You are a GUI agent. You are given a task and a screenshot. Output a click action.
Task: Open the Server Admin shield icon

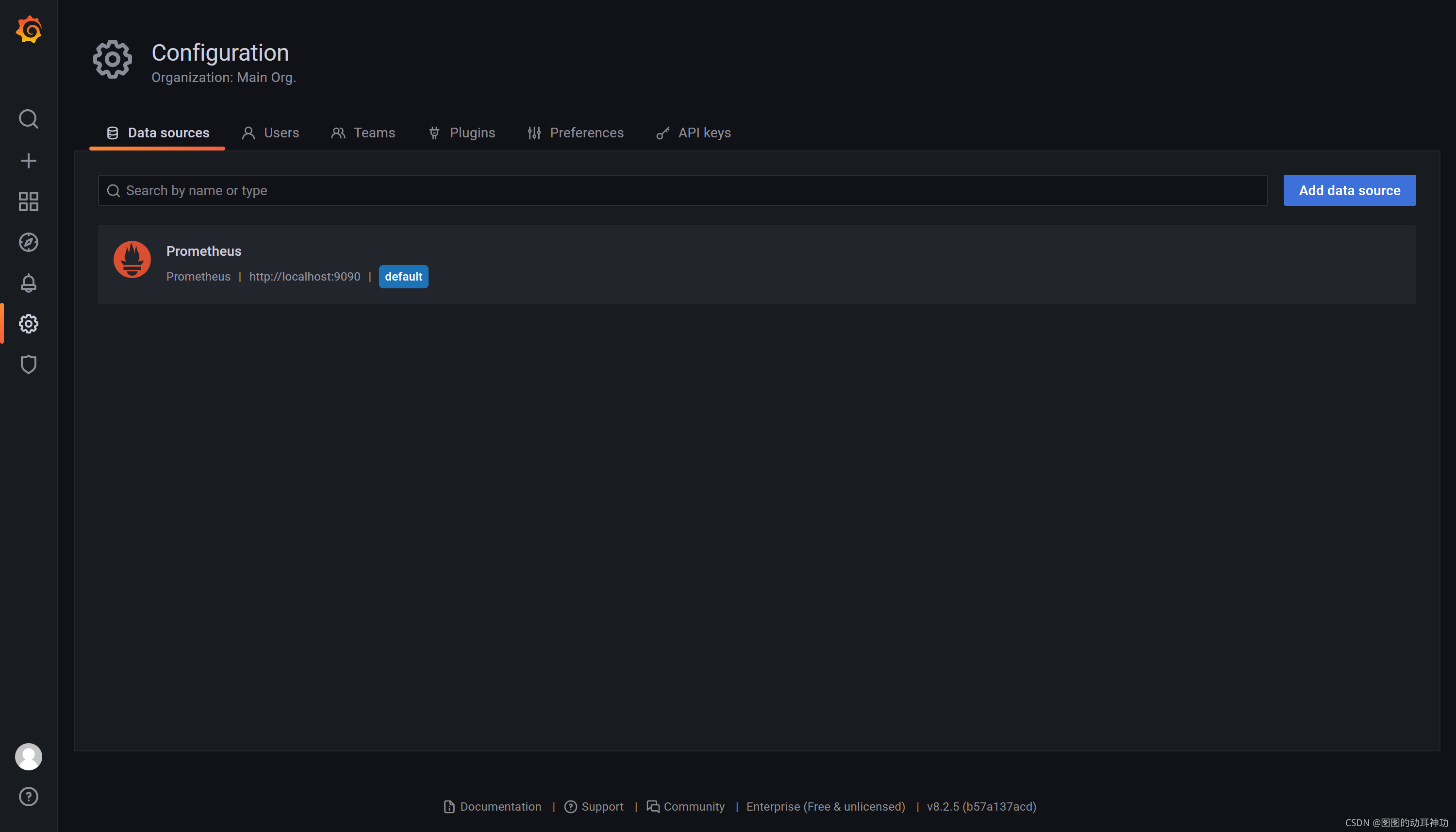click(29, 365)
